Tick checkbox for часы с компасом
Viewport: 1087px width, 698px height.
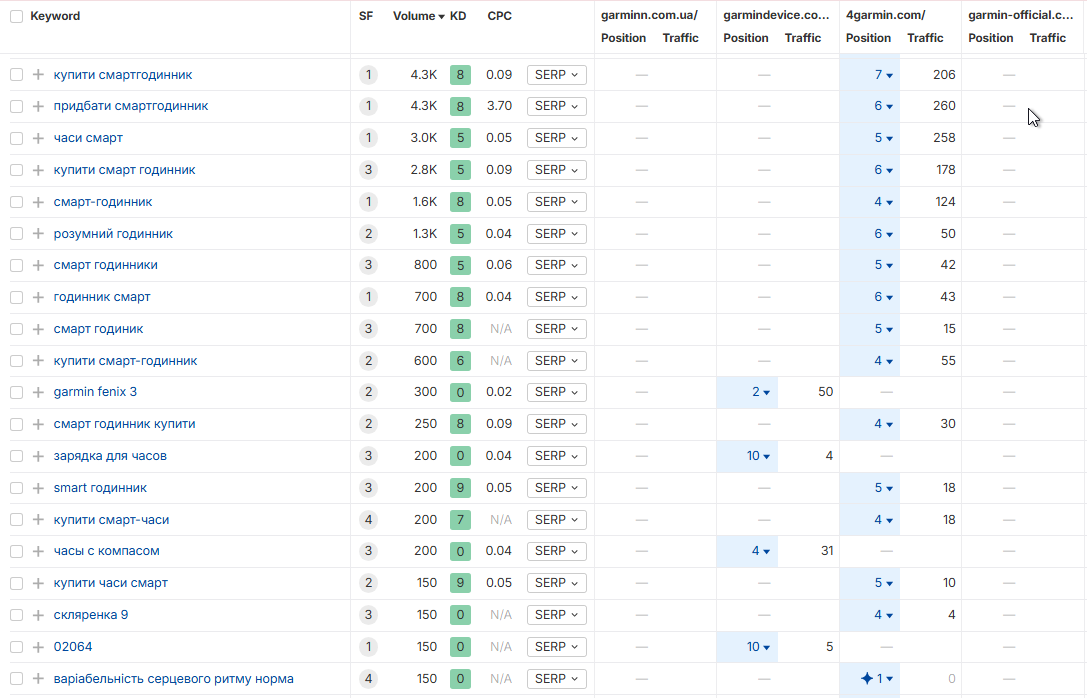click(x=17, y=551)
